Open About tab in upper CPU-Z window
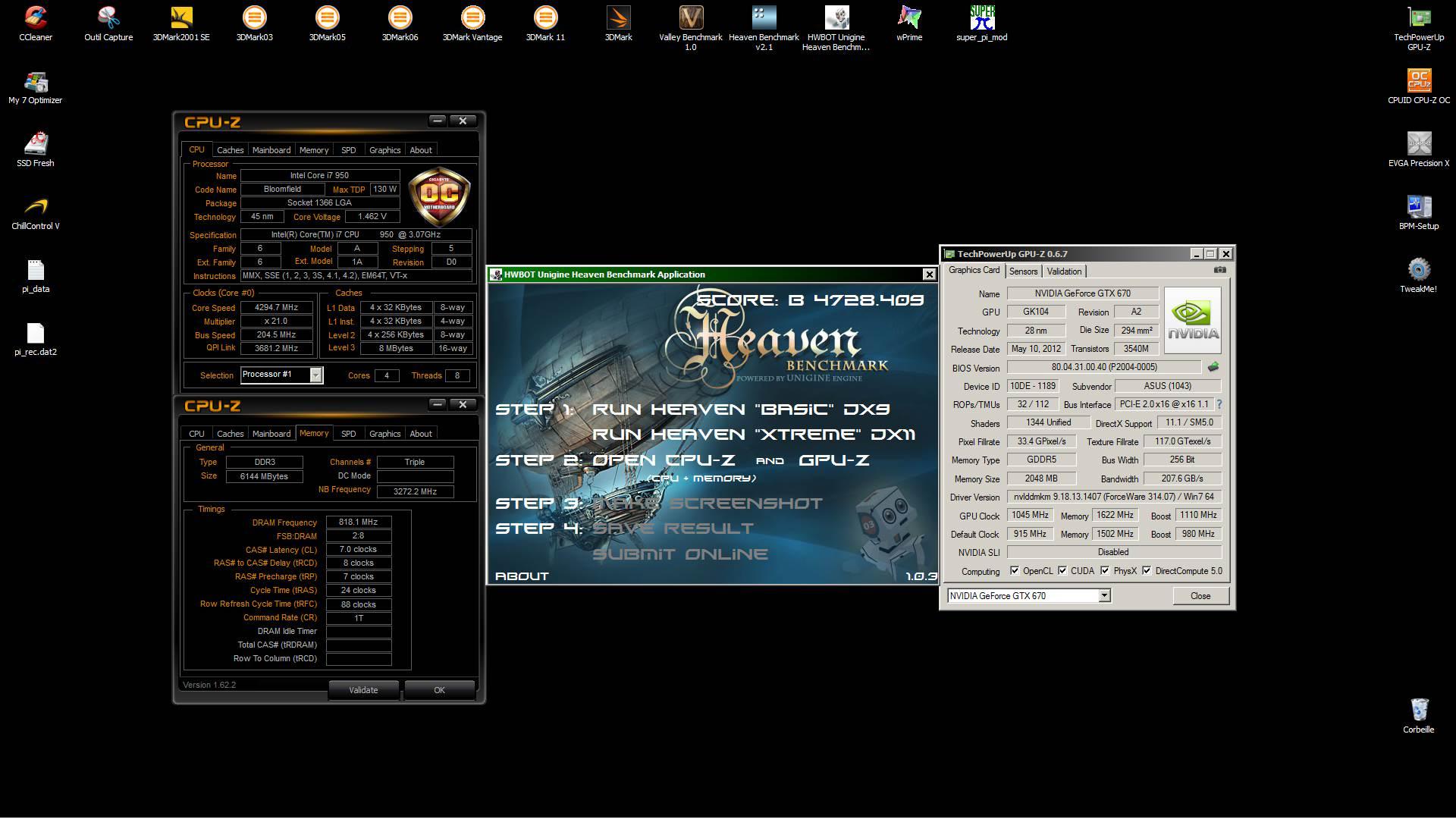Screen dimensions: 1456x819 (421, 150)
